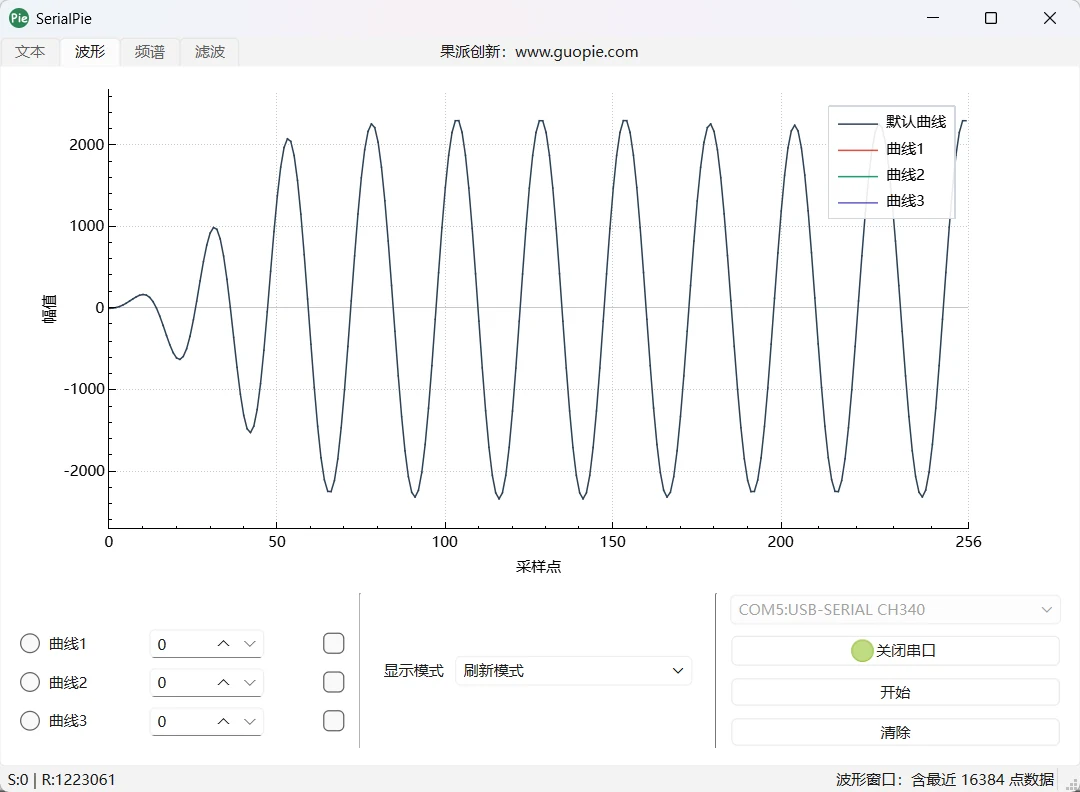Increment the 曲线1 spinbox up arrow

(x=223, y=644)
